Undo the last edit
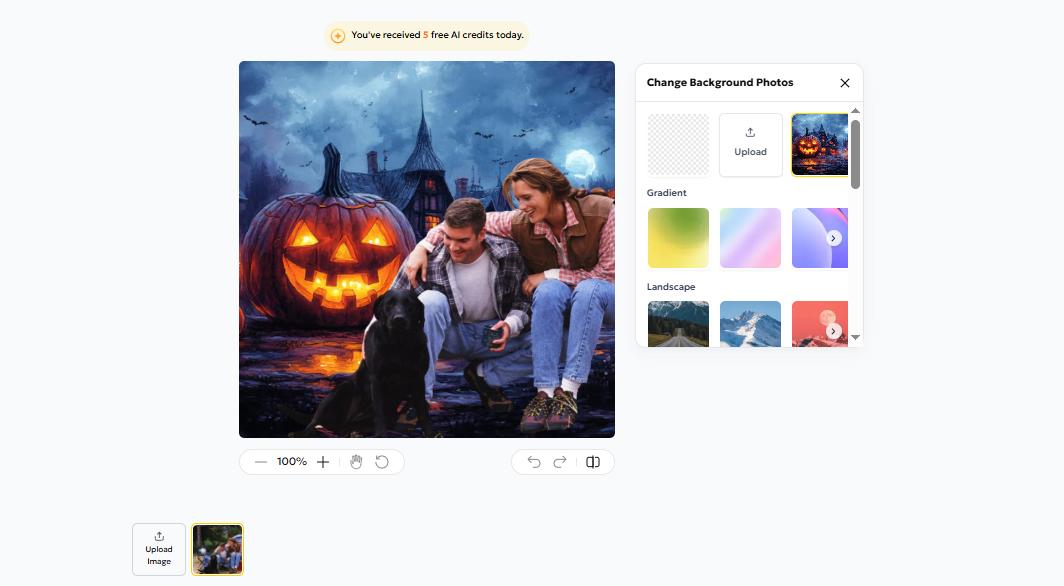 532,461
